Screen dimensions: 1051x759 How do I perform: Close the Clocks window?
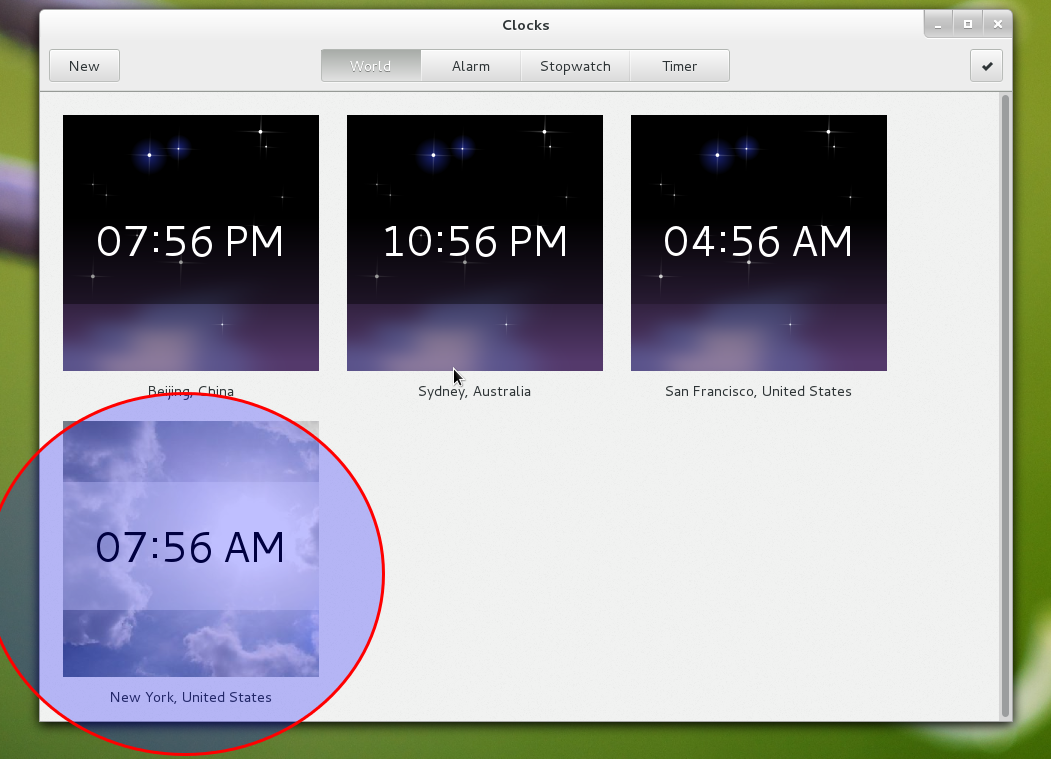pyautogui.click(x=996, y=24)
